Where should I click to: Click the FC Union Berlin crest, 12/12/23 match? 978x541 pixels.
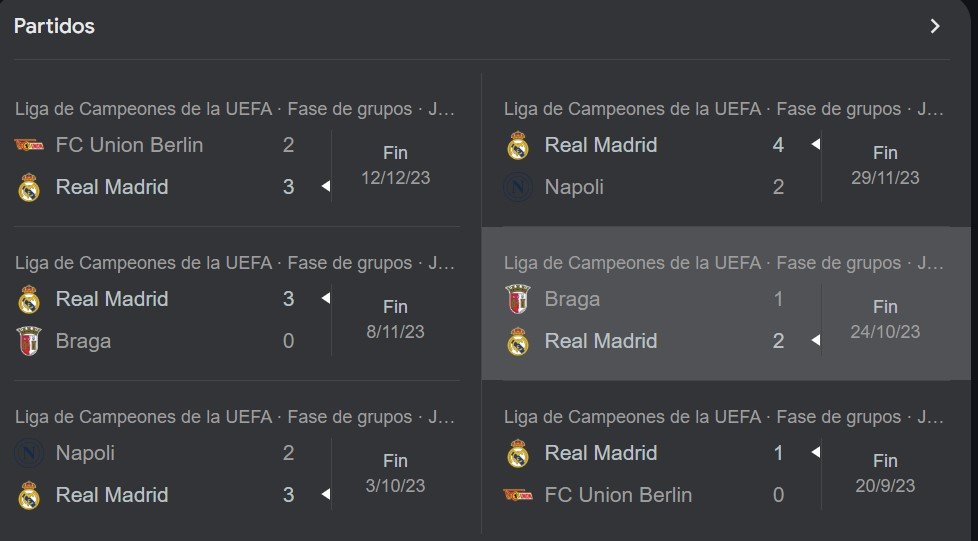click(27, 146)
